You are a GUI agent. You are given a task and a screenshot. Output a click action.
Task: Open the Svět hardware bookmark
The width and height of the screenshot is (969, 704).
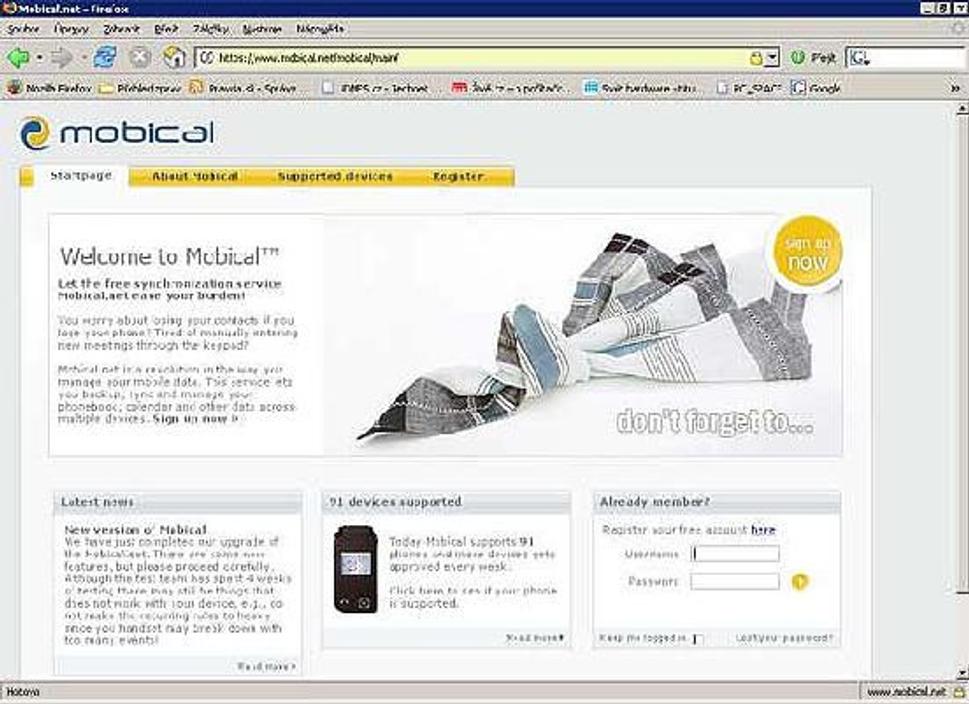pyautogui.click(x=640, y=88)
